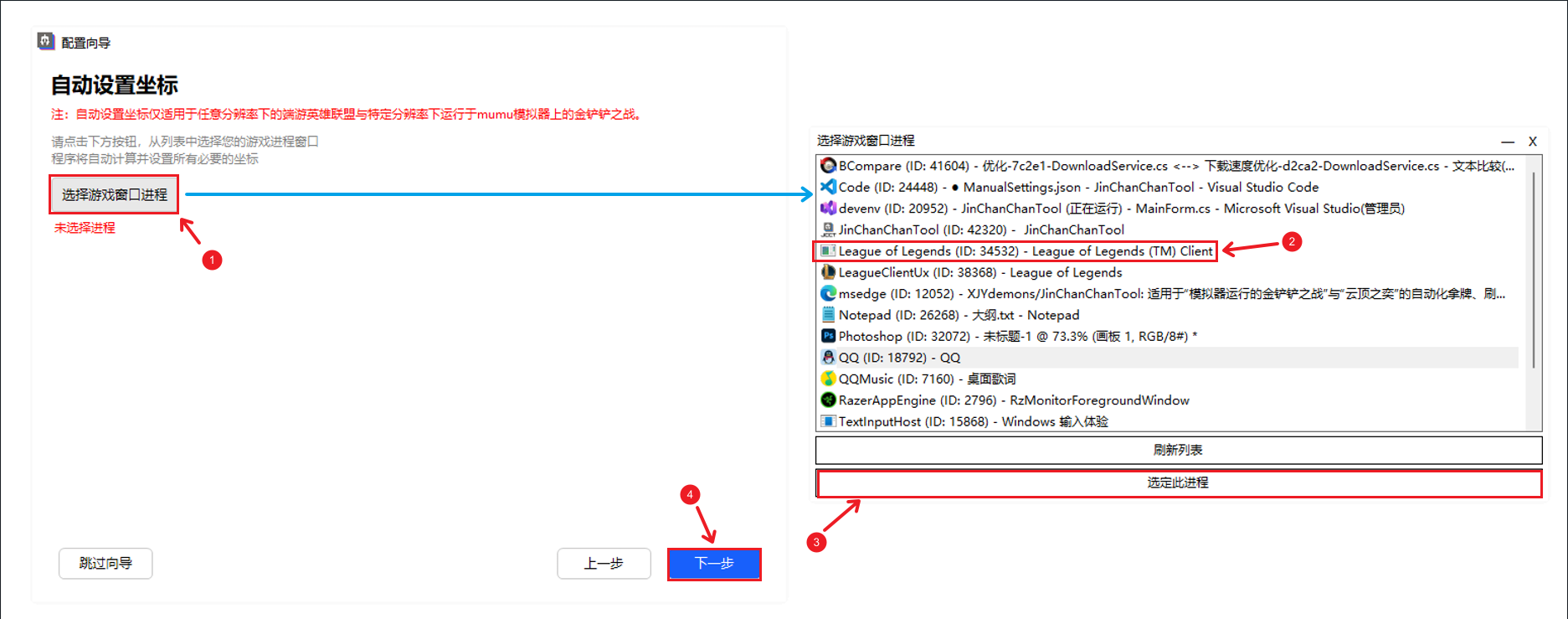The width and height of the screenshot is (1568, 619).
Task: Click the 自动设置坐标 heading
Action: (114, 85)
